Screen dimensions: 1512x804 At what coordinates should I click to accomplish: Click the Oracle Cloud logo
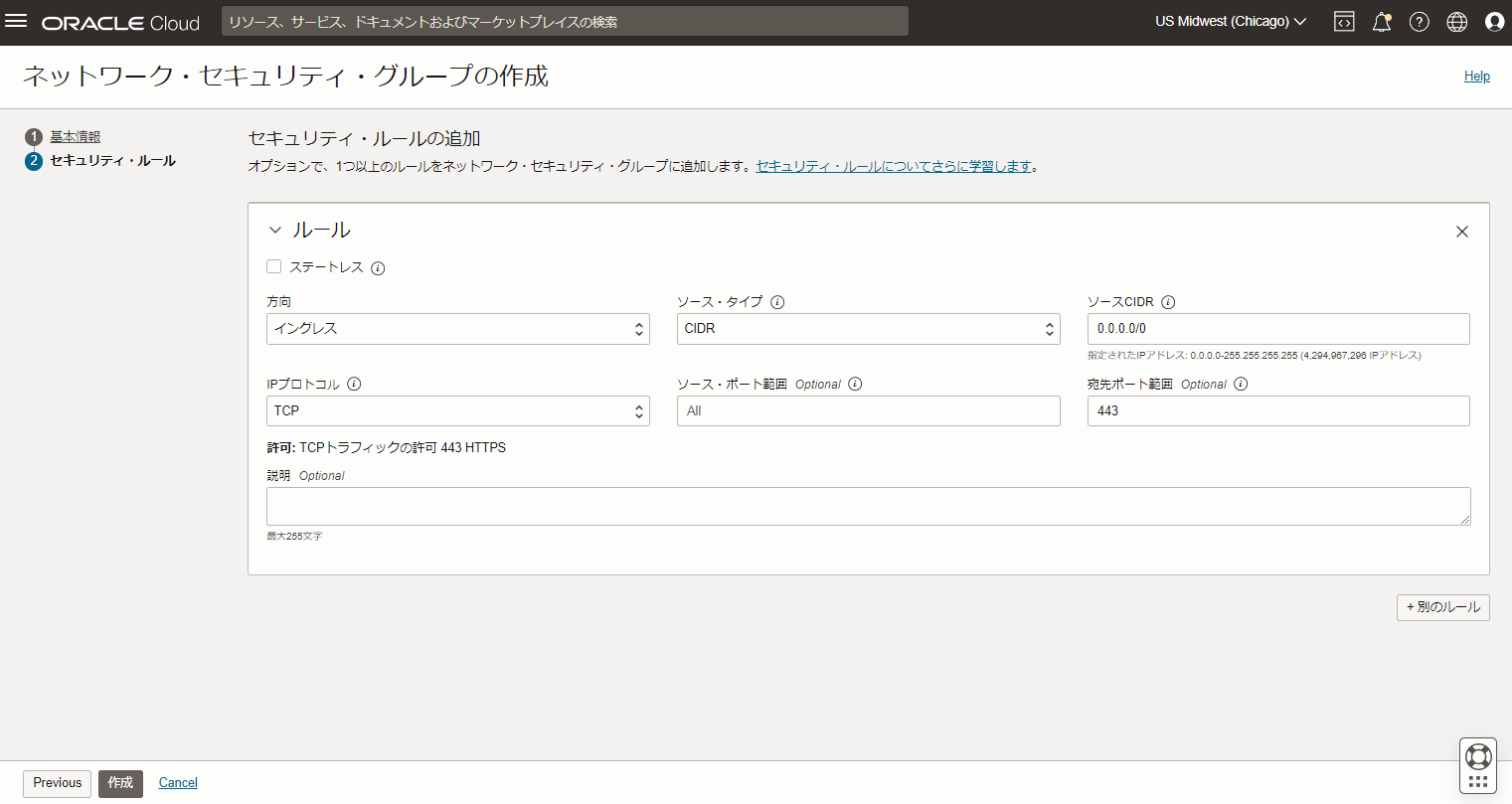tap(120, 23)
